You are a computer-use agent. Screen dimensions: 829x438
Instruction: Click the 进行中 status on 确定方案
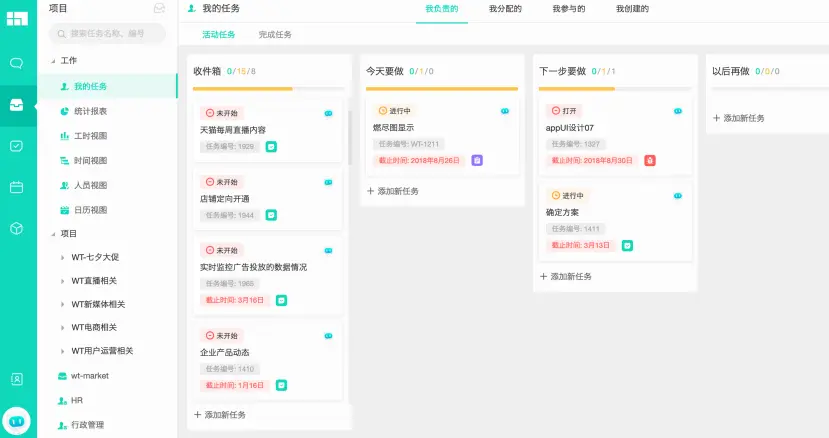(567, 195)
